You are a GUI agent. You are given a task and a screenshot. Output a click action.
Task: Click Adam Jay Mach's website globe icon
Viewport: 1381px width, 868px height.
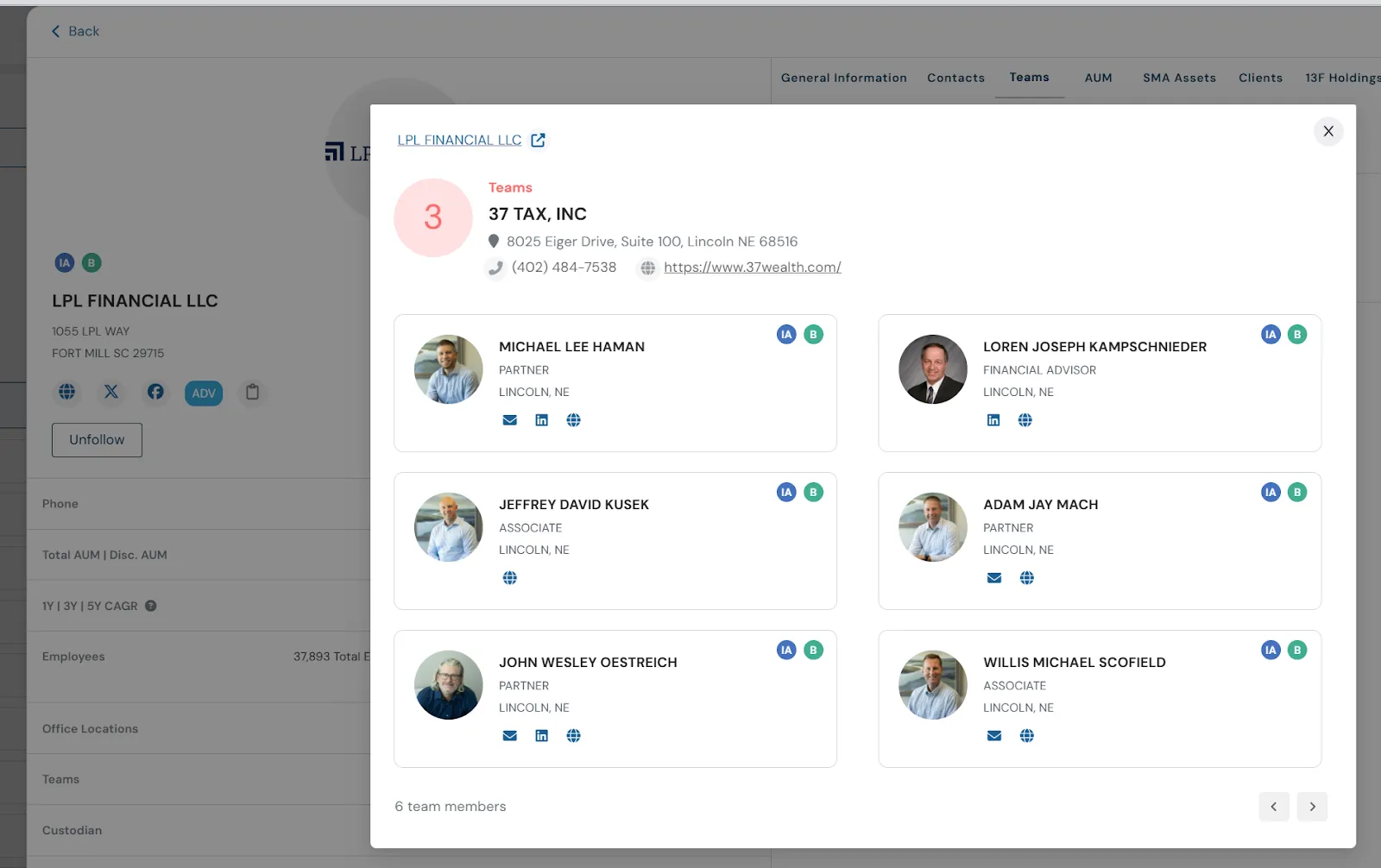[x=1027, y=578]
